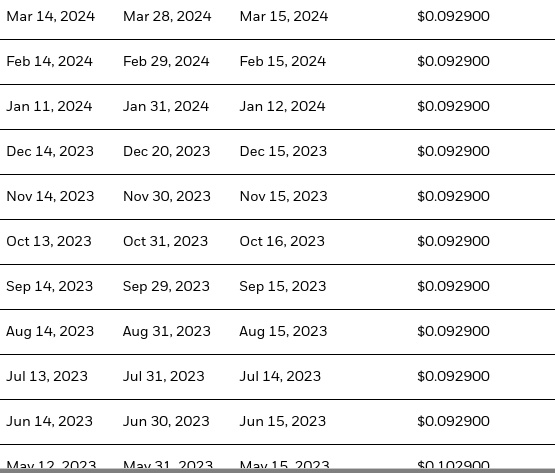Viewport: 555px width, 473px height.
Task: Click $0.092900 amount in Feb 14, 2024 row
Action: (x=453, y=62)
